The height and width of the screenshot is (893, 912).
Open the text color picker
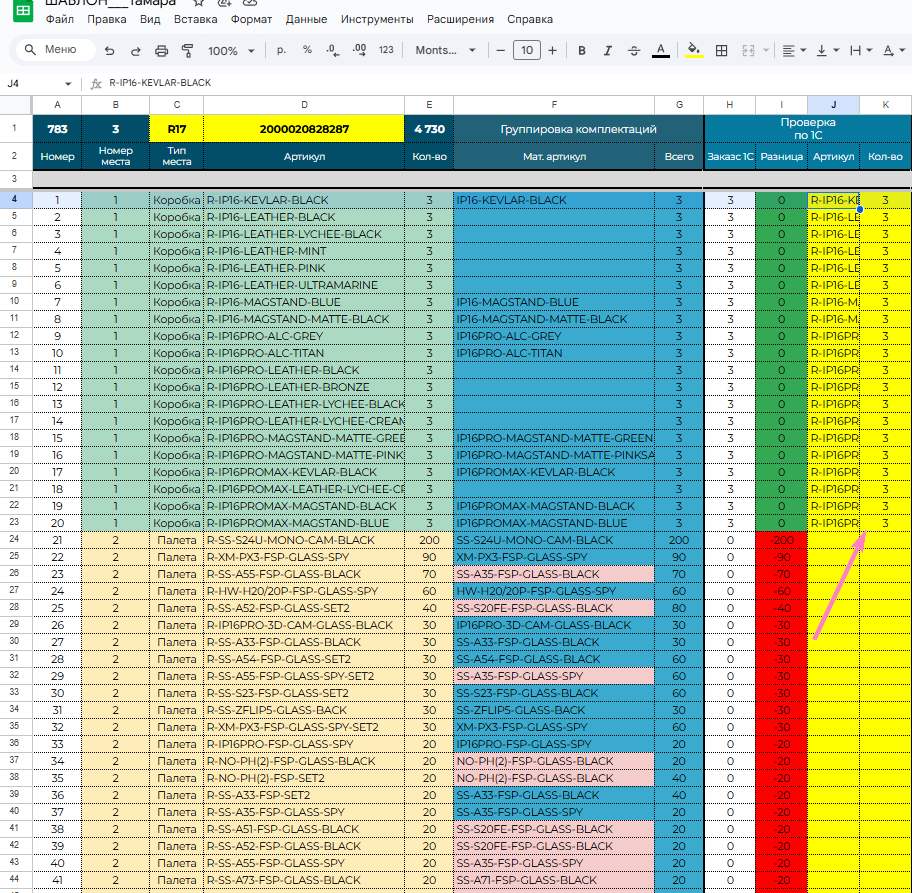(x=660, y=51)
